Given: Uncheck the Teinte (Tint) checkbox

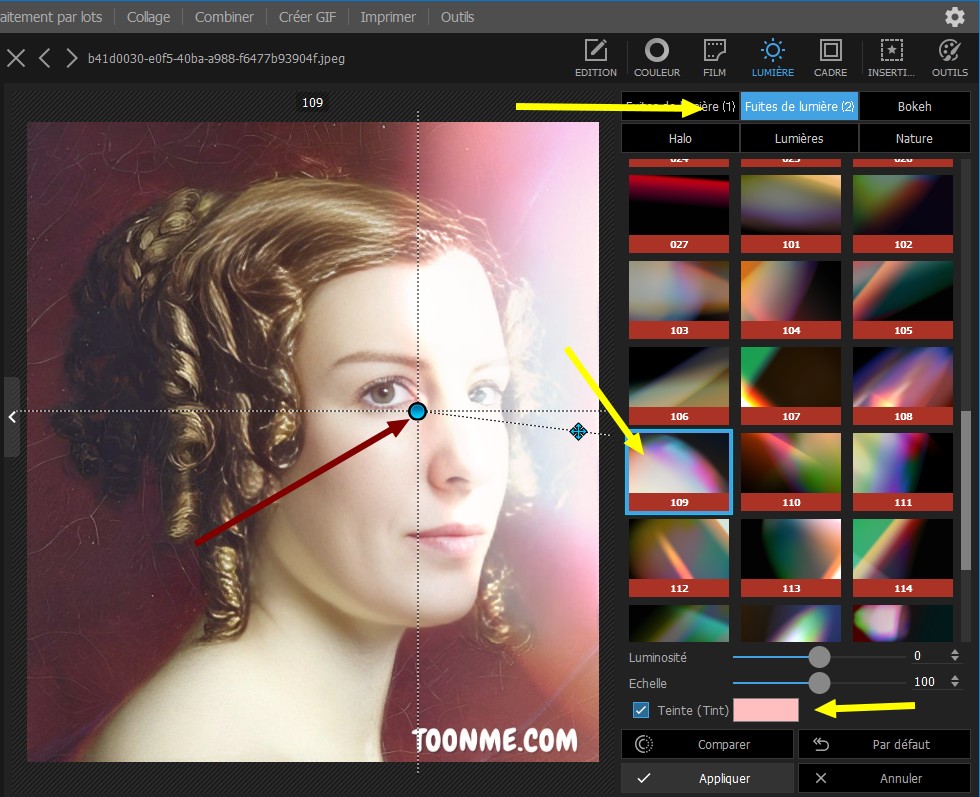Looking at the screenshot, I should pos(641,710).
